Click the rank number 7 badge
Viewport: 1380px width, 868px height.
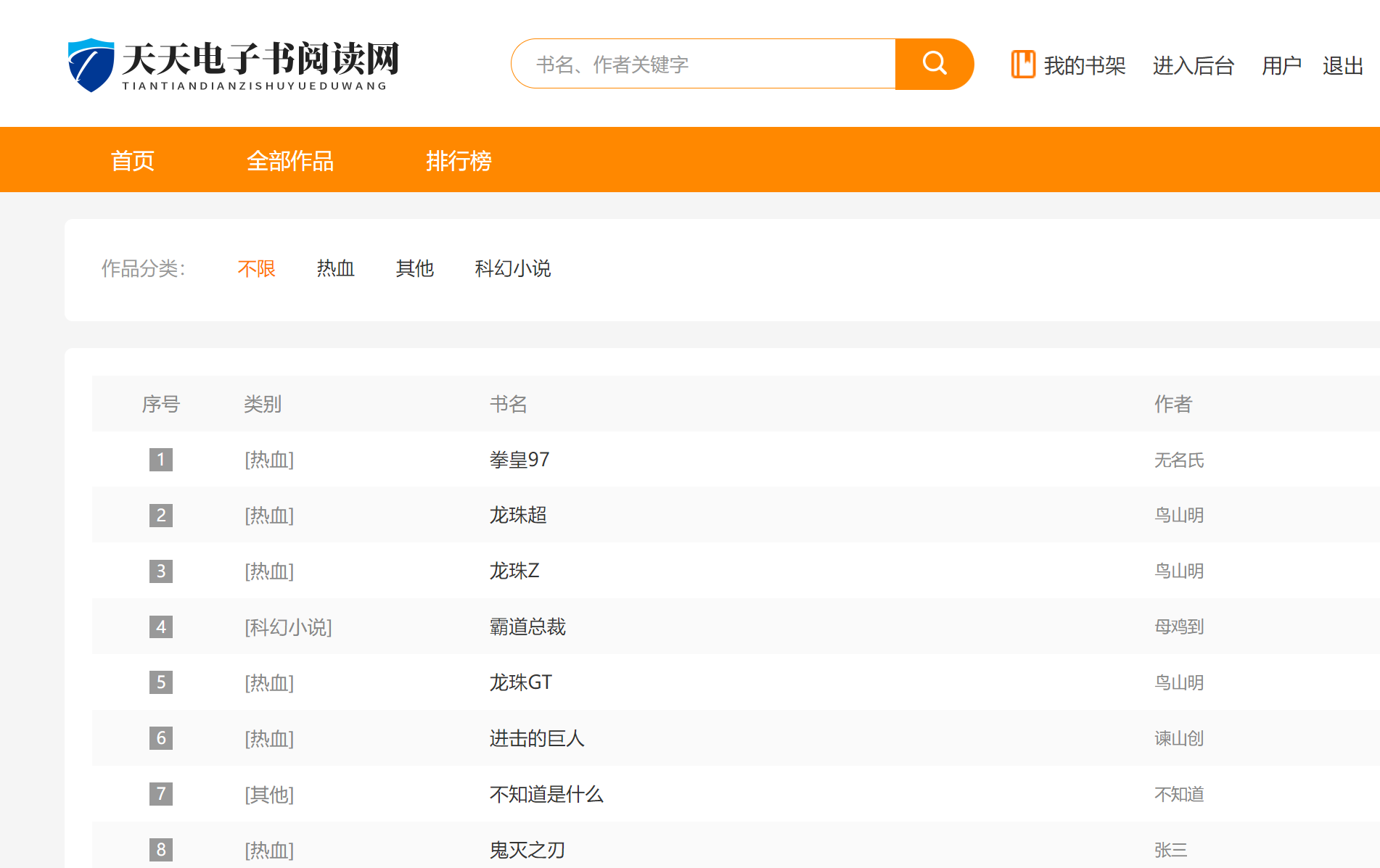pos(161,794)
